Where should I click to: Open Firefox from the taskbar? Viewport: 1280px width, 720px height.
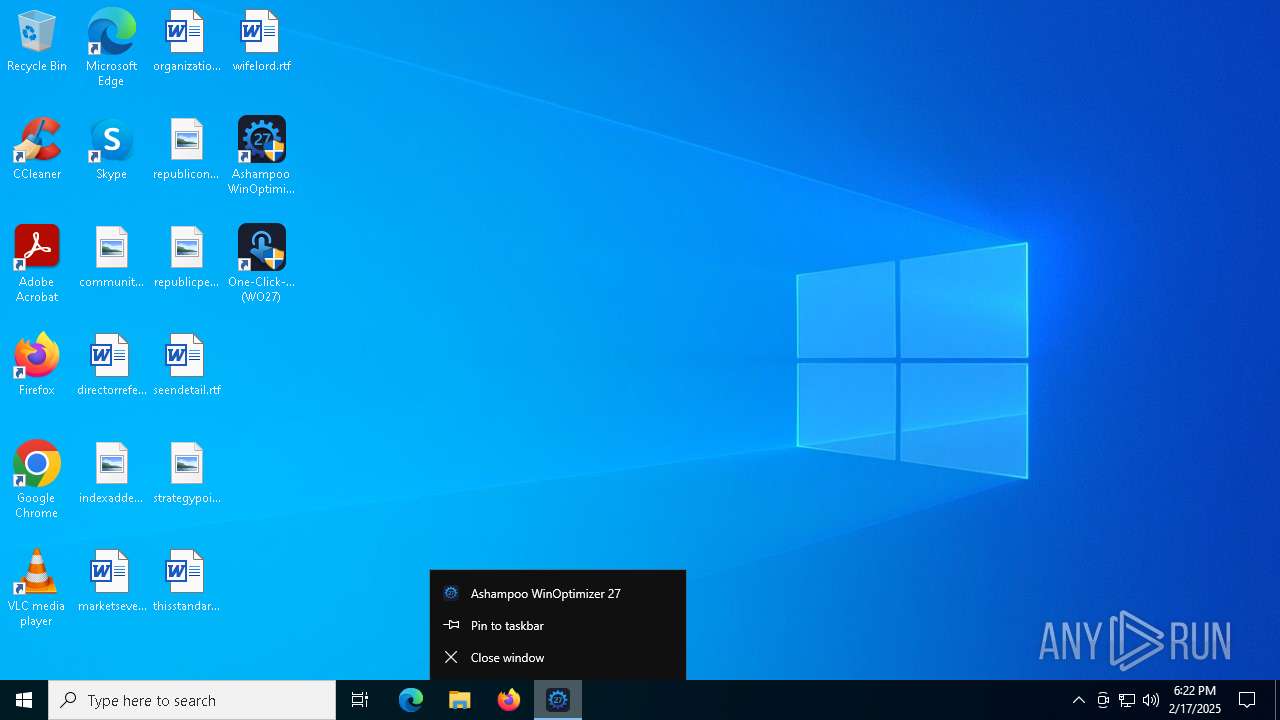tap(509, 700)
